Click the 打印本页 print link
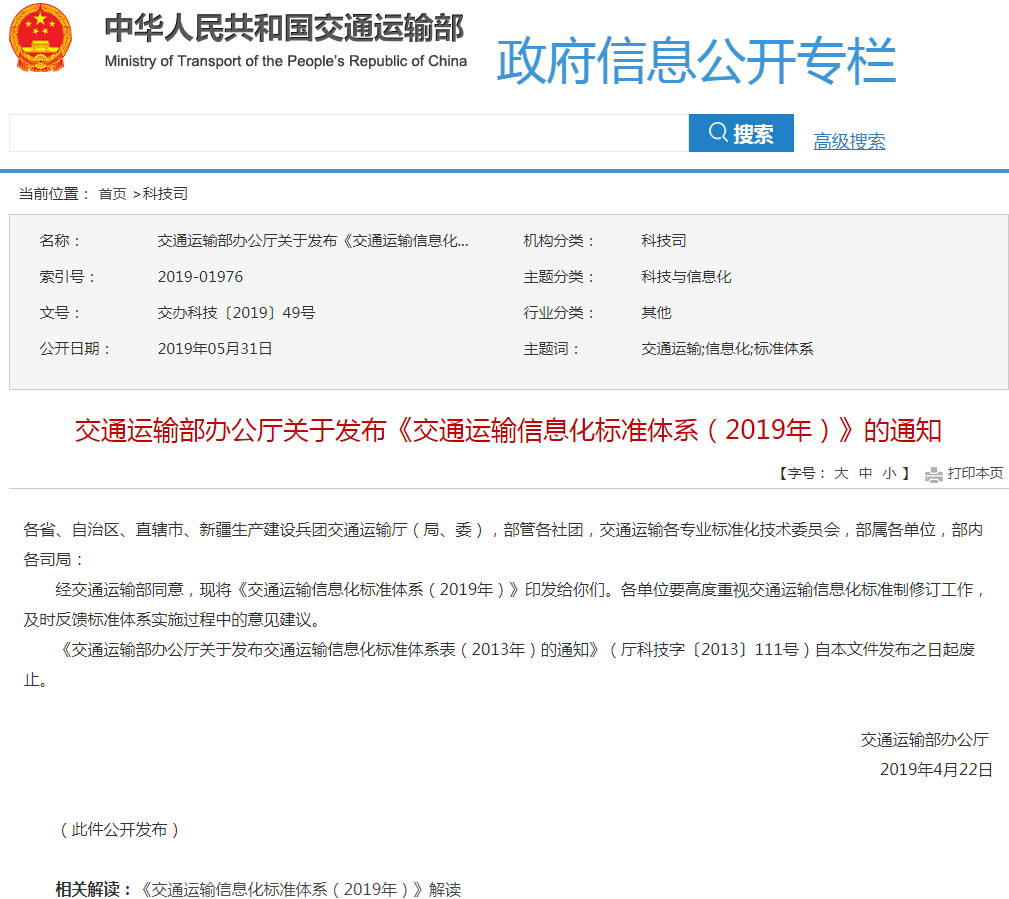The image size is (1009, 899). (x=975, y=474)
